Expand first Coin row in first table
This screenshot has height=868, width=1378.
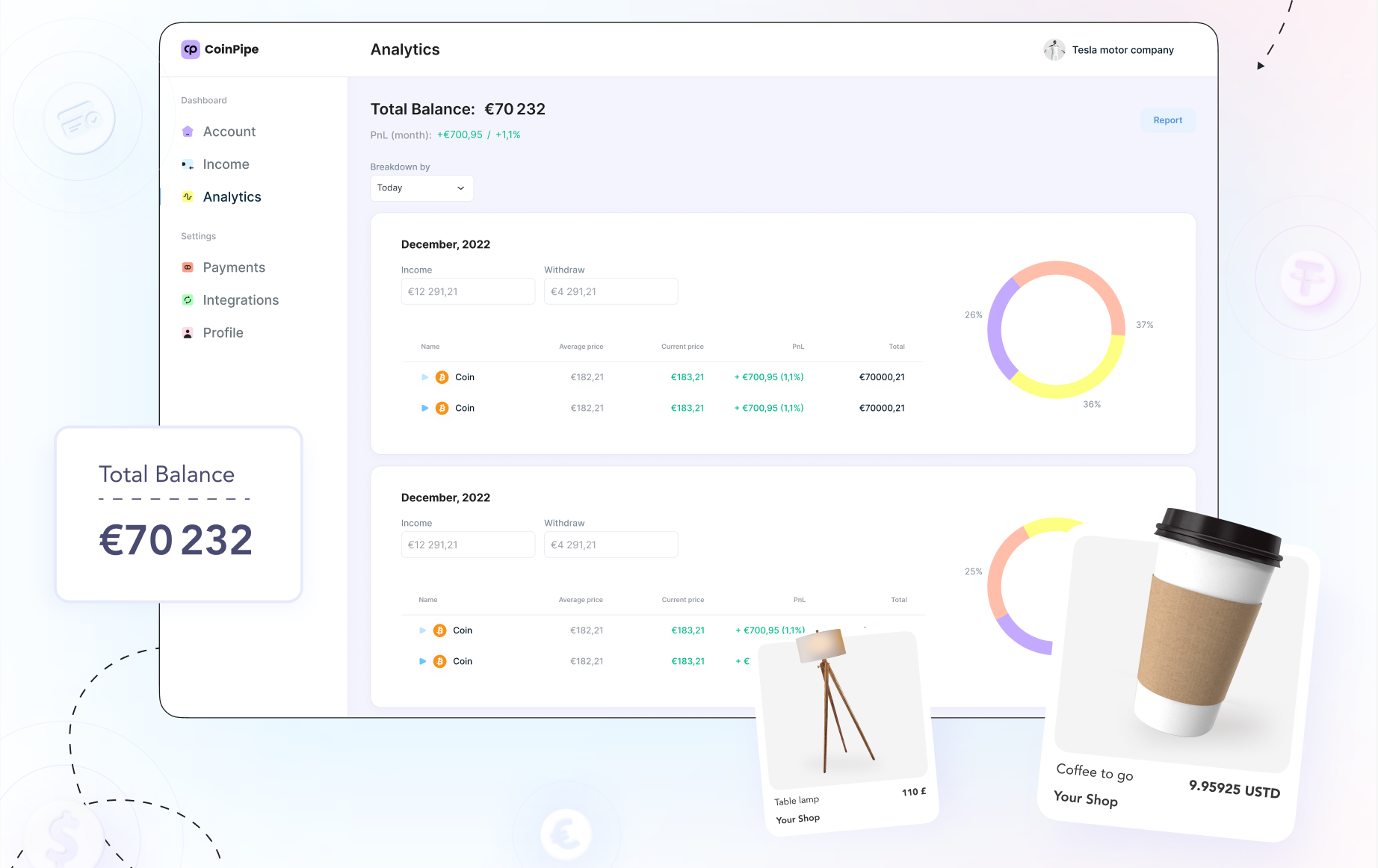[424, 377]
